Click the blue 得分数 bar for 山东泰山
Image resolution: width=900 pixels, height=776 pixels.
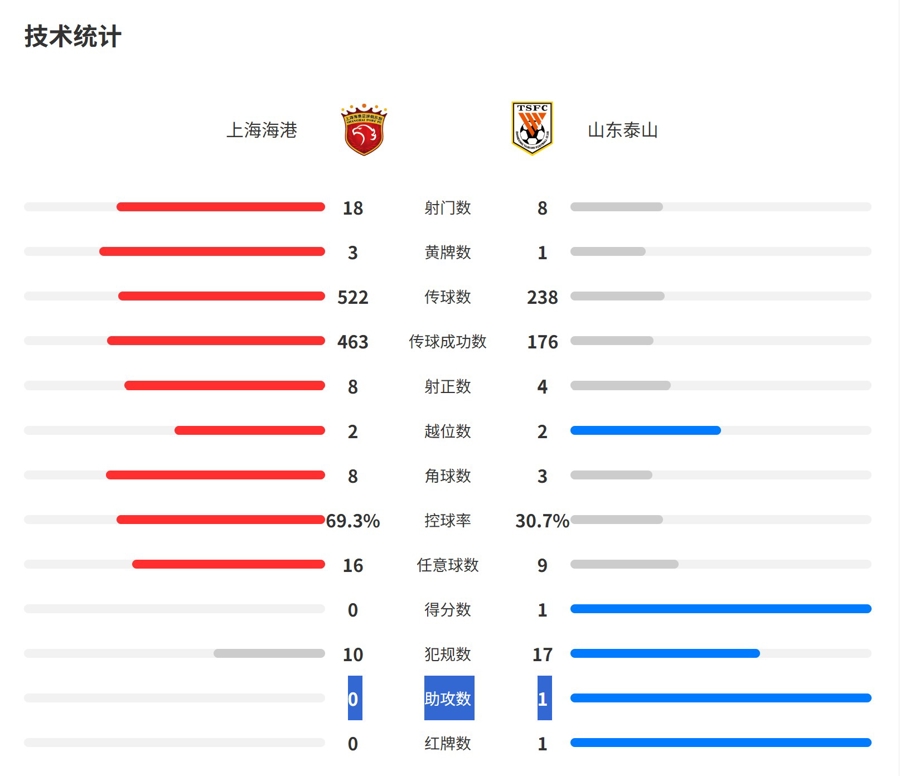click(721, 608)
